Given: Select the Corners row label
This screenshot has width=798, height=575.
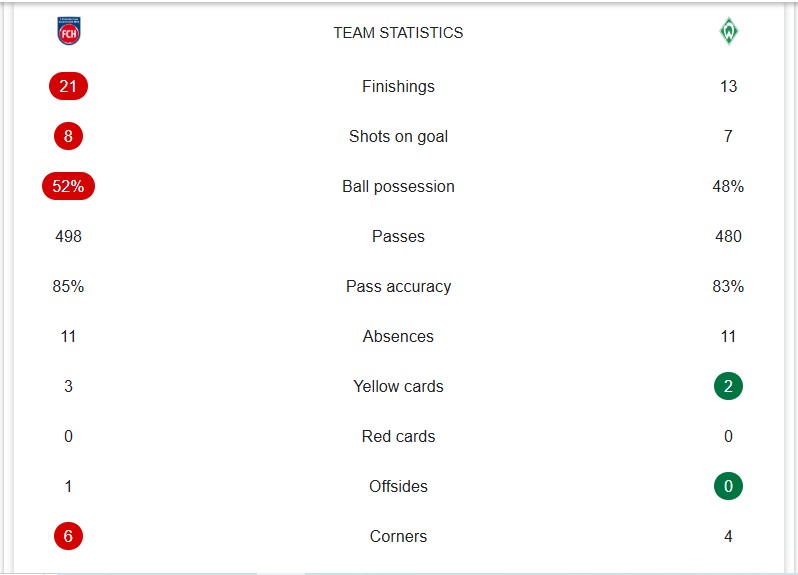Looking at the screenshot, I should 398,536.
